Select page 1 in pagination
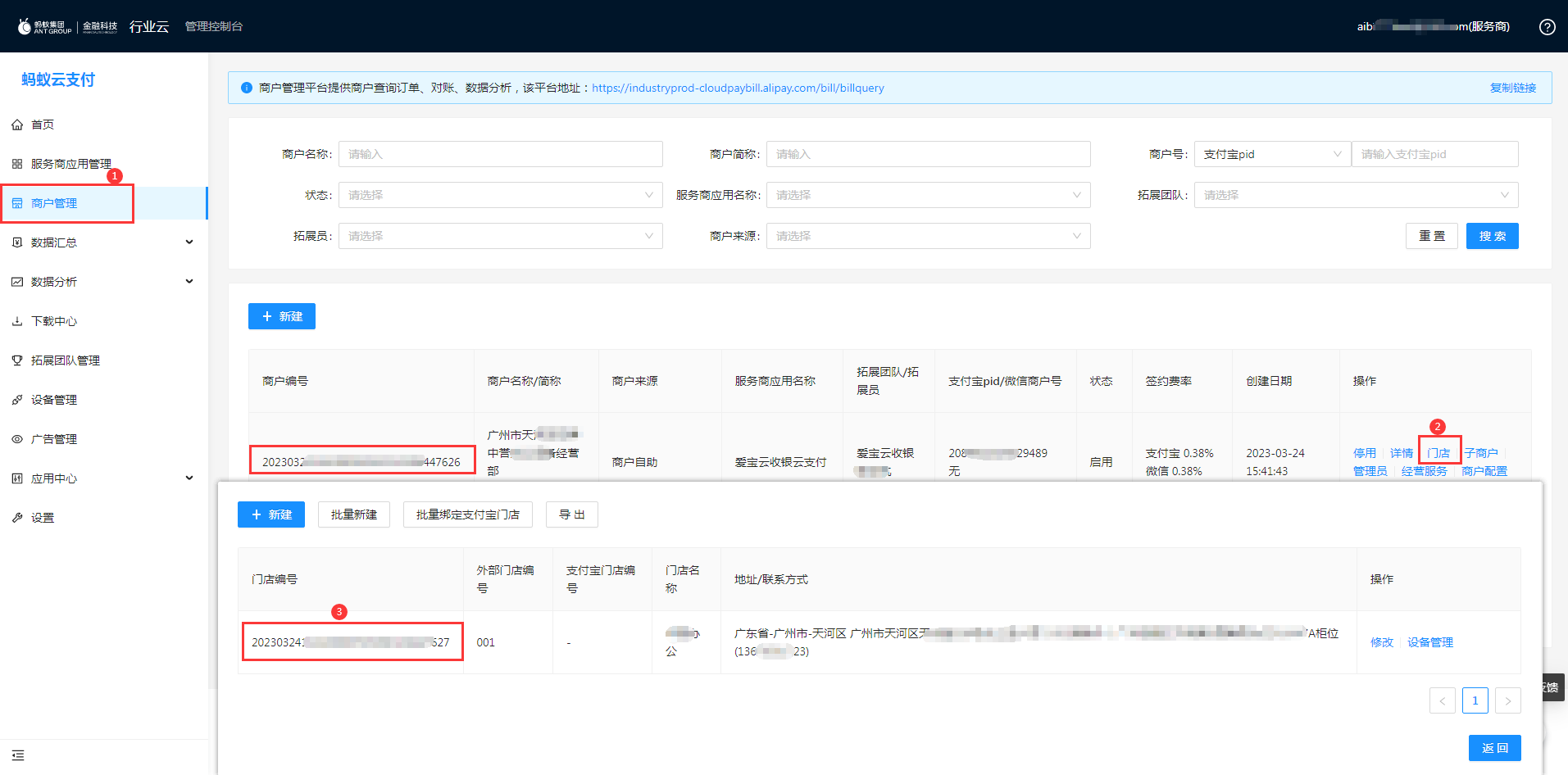 pyautogui.click(x=1475, y=700)
